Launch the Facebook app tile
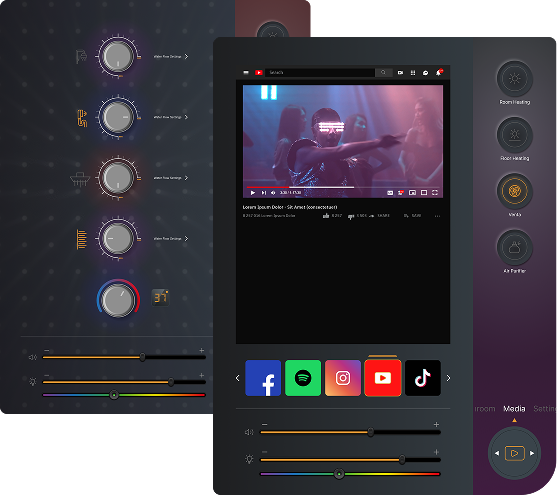Viewport: 557px width, 495px height. point(263,378)
